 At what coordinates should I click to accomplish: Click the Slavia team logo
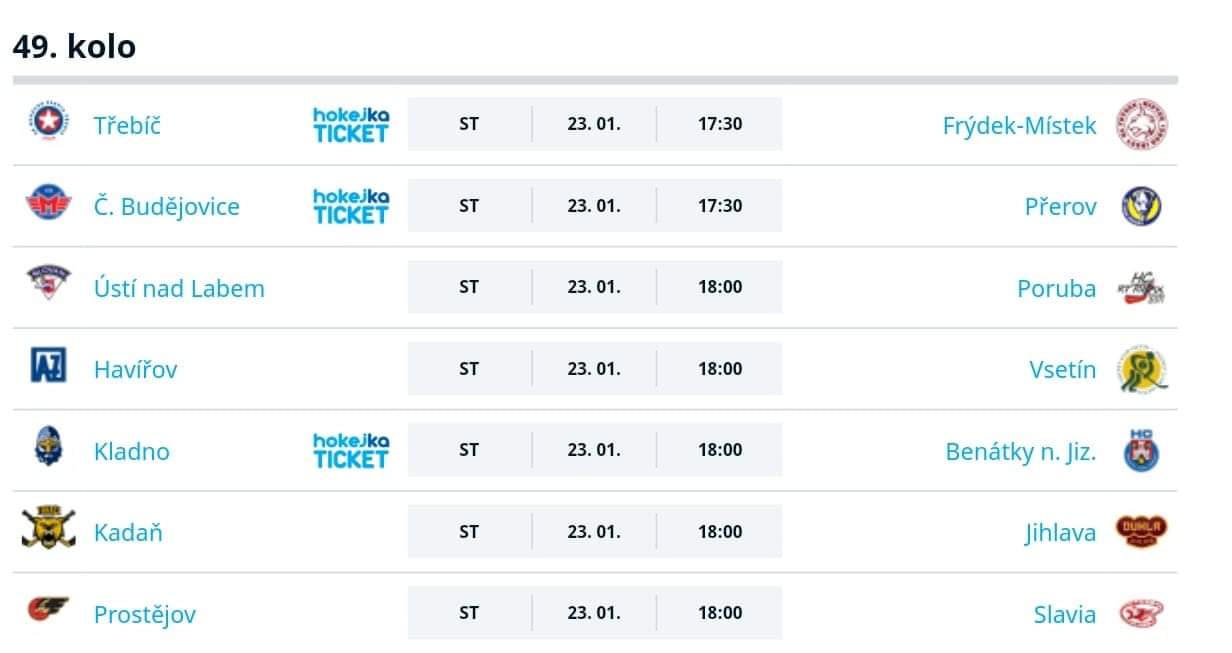pyautogui.click(x=1142, y=613)
